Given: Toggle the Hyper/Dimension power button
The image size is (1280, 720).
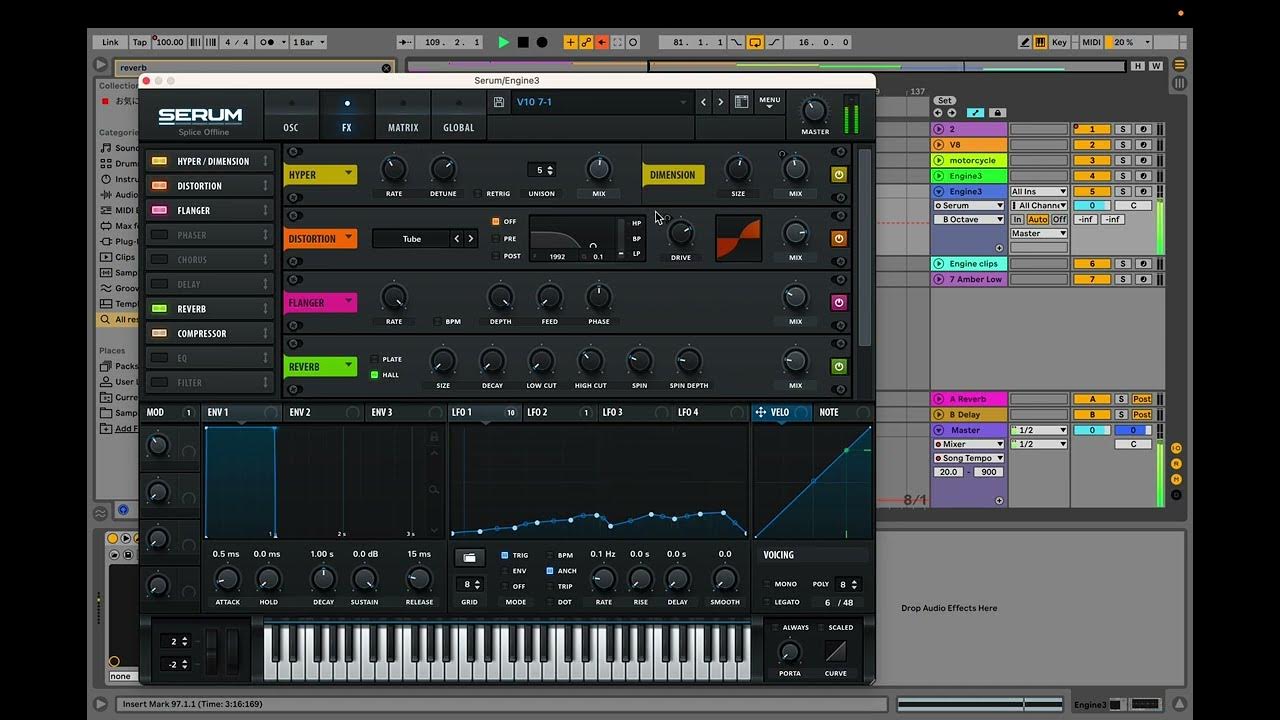Looking at the screenshot, I should (x=839, y=175).
